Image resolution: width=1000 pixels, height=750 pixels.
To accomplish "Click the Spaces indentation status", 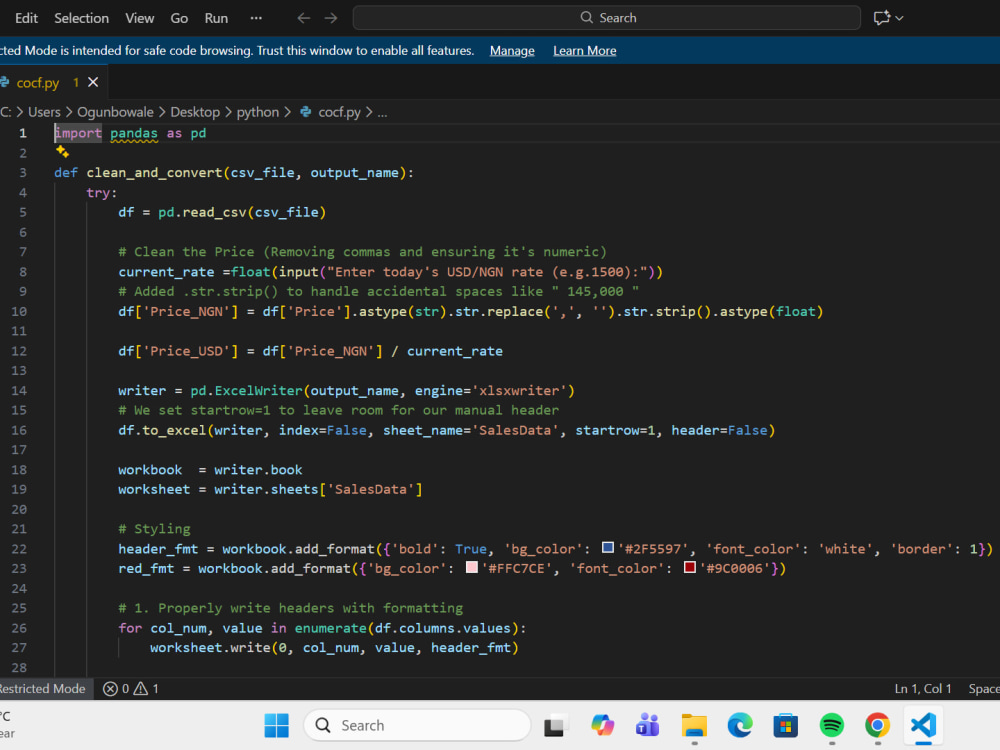I will (x=983, y=689).
